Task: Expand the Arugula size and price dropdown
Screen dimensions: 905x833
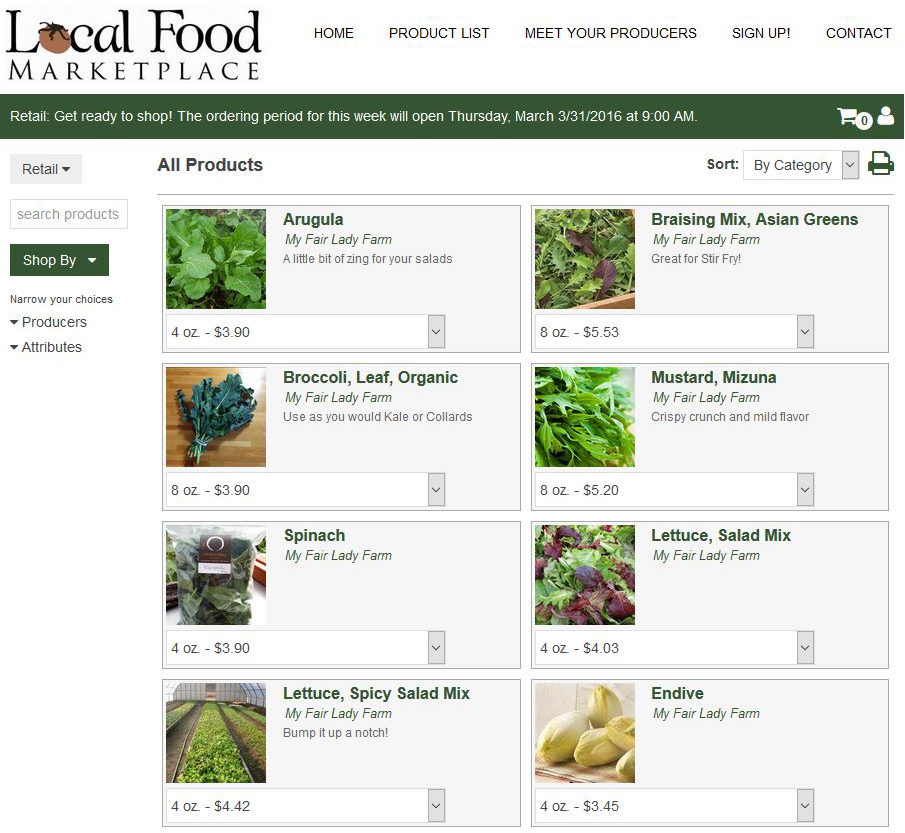Action: pyautogui.click(x=305, y=332)
